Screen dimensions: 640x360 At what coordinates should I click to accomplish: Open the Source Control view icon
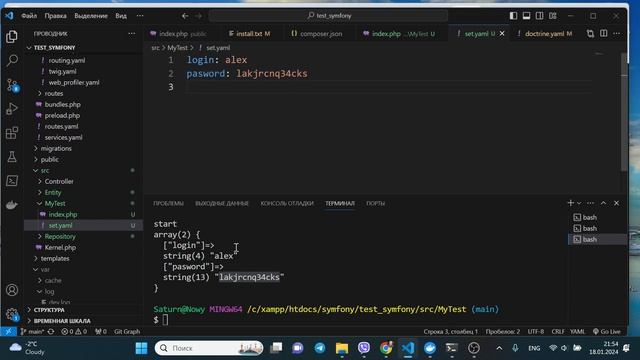coord(12,85)
